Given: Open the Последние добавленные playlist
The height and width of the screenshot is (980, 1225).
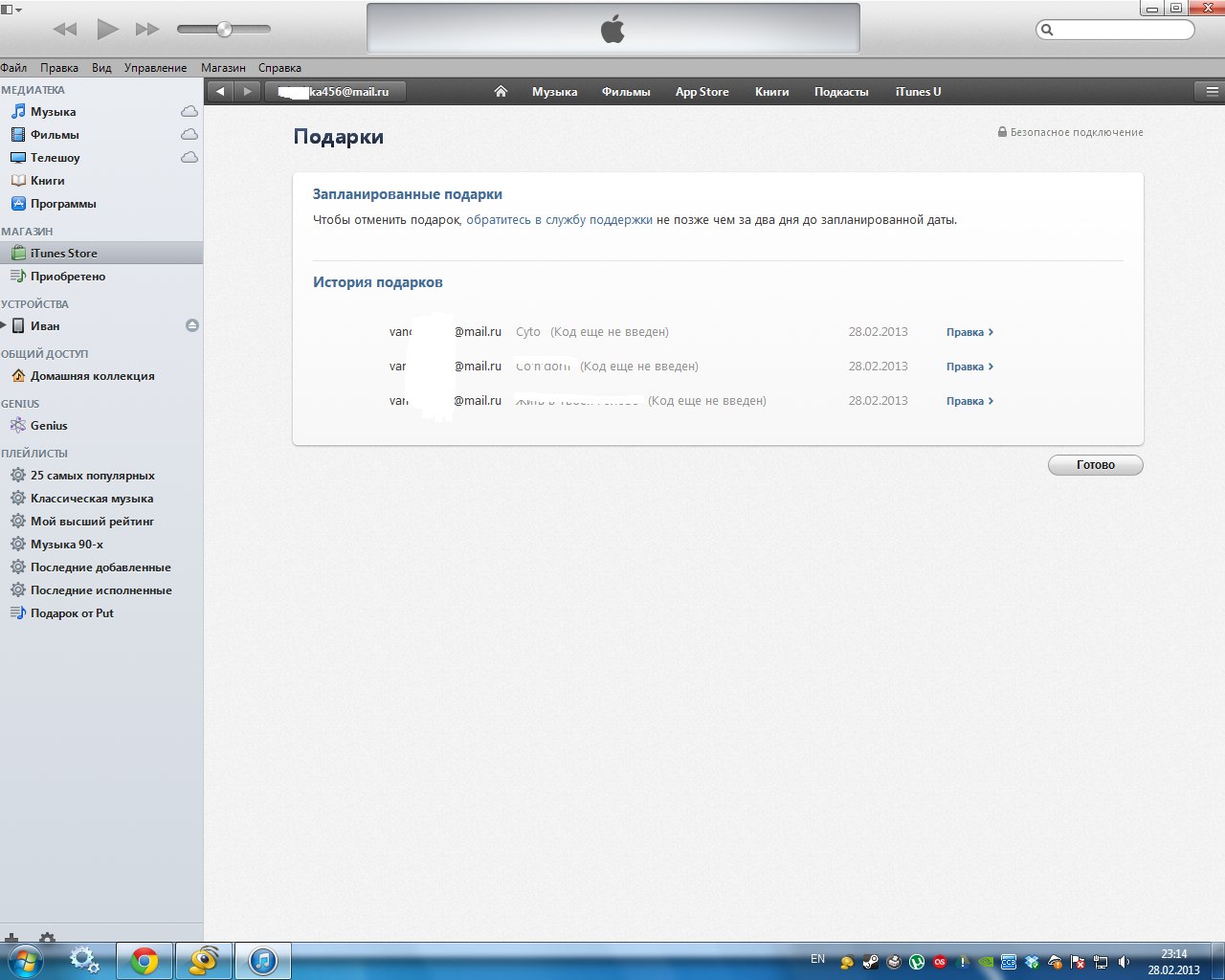Looking at the screenshot, I should pyautogui.click(x=101, y=568).
